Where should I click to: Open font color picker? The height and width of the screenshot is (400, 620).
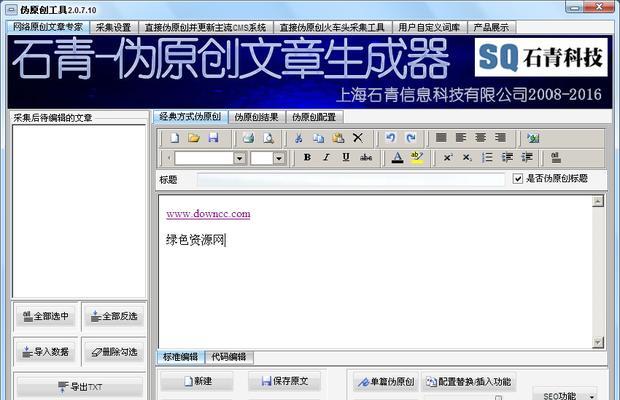tap(397, 158)
